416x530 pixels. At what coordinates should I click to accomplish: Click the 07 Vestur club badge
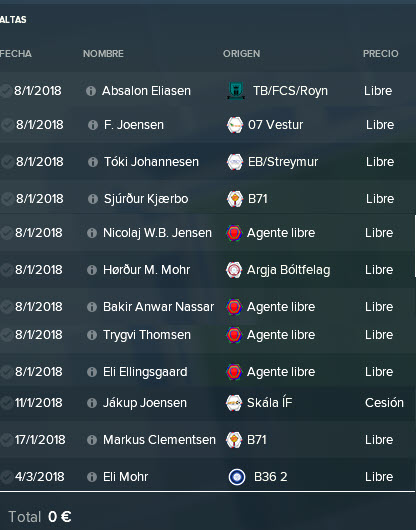pyautogui.click(x=235, y=125)
